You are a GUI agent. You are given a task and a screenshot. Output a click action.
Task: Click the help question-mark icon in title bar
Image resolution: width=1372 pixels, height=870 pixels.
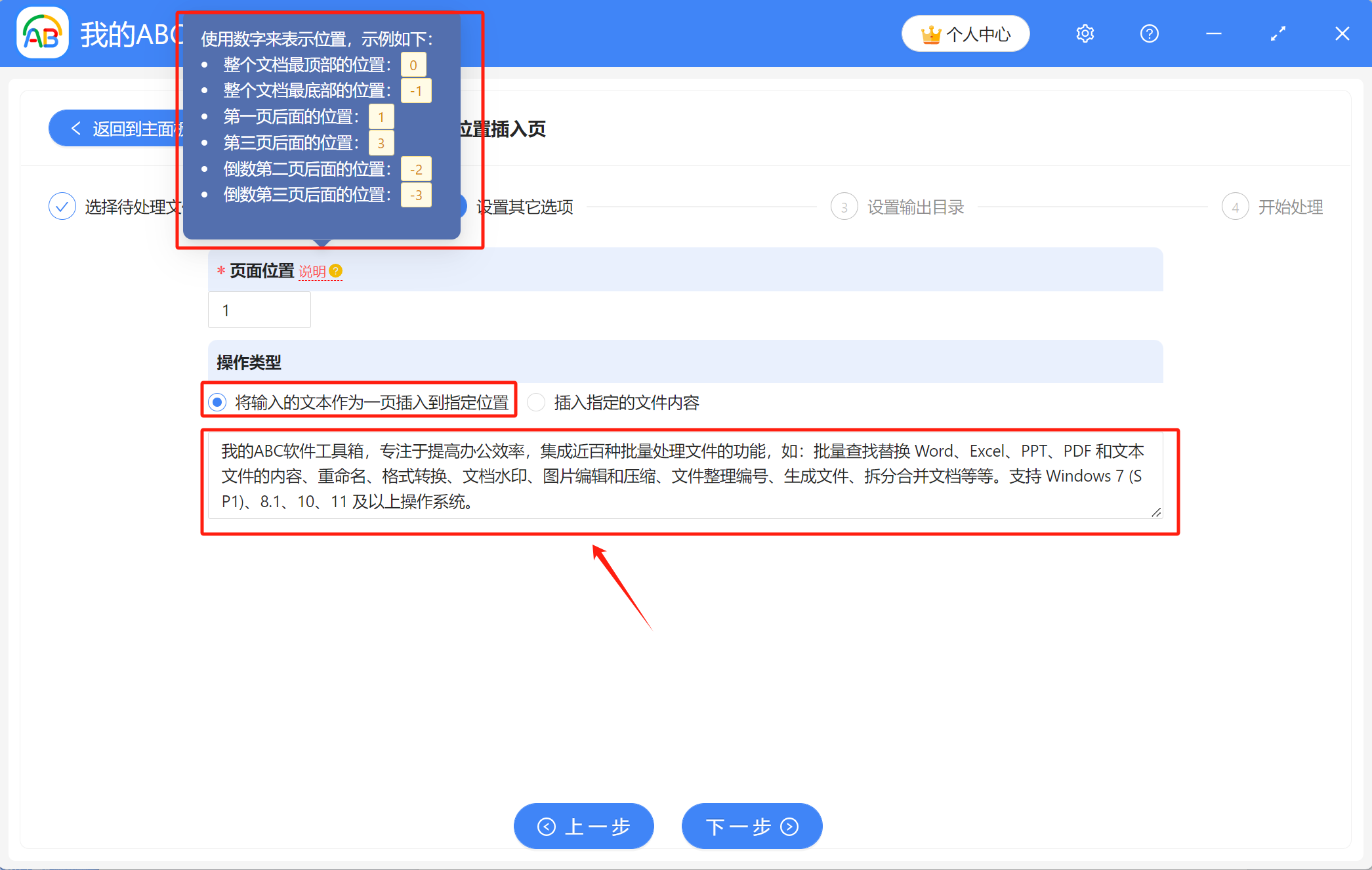point(1148,33)
